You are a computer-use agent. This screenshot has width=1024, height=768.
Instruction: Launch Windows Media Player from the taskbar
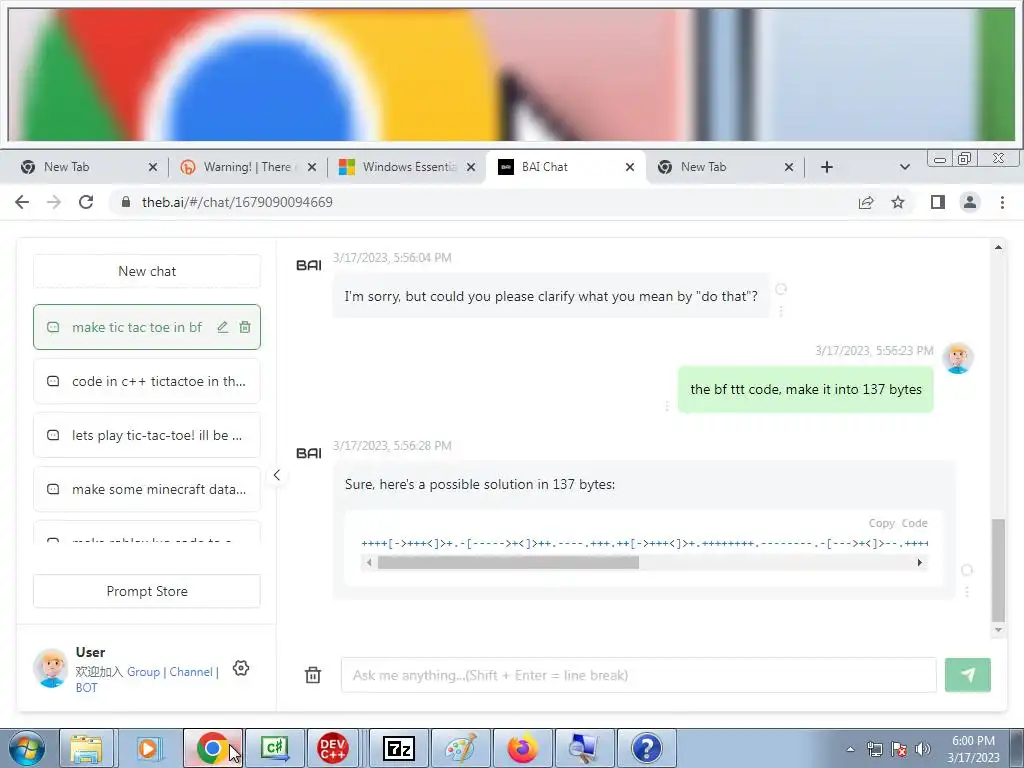coord(148,748)
